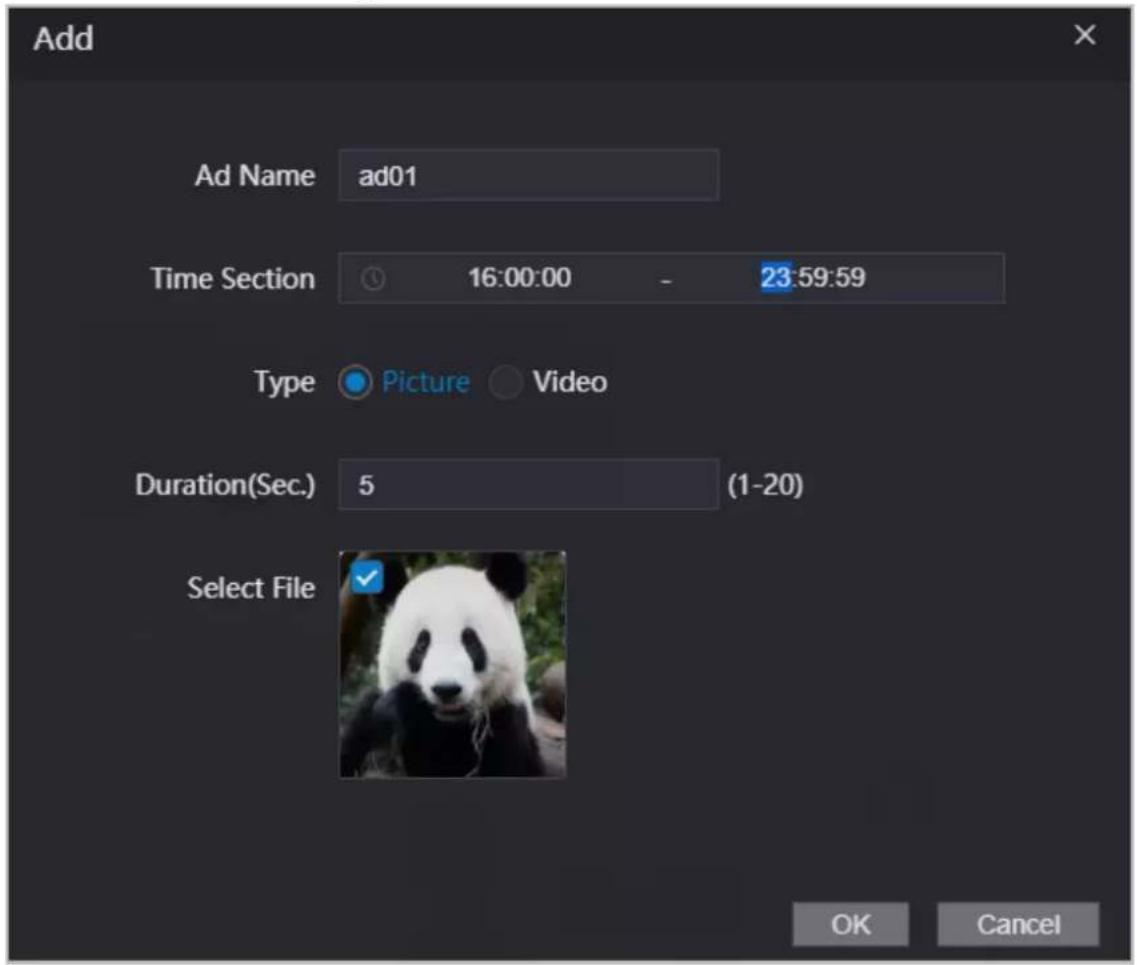Viewport: 1137px width, 965px height.
Task: Click the Duration(Sec.) label
Action: coord(226,484)
